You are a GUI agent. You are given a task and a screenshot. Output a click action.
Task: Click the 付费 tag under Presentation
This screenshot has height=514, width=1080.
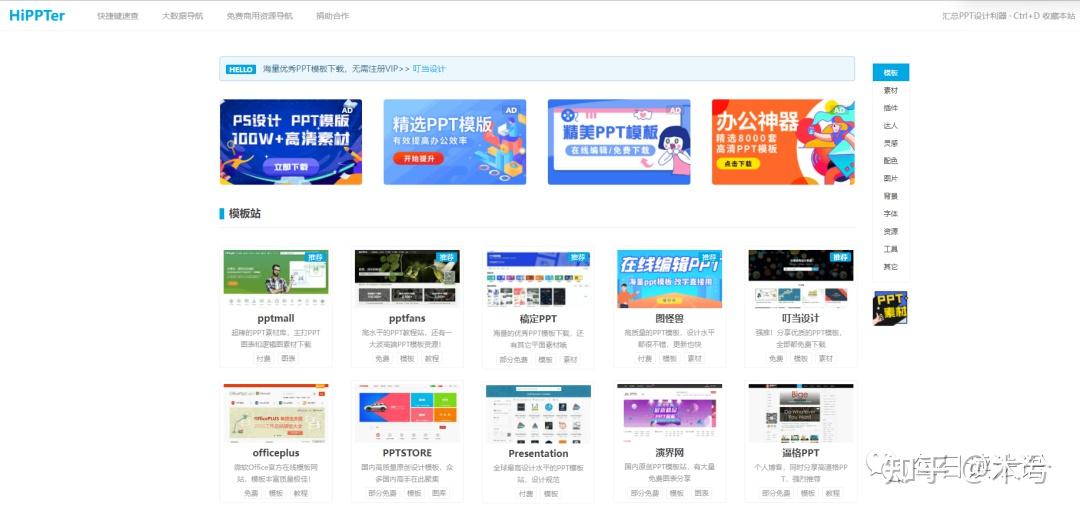[526, 494]
